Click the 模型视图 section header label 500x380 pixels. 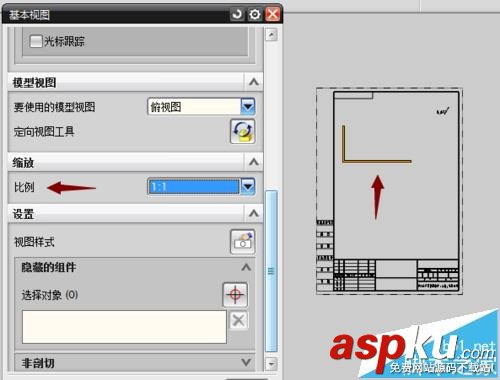click(34, 82)
